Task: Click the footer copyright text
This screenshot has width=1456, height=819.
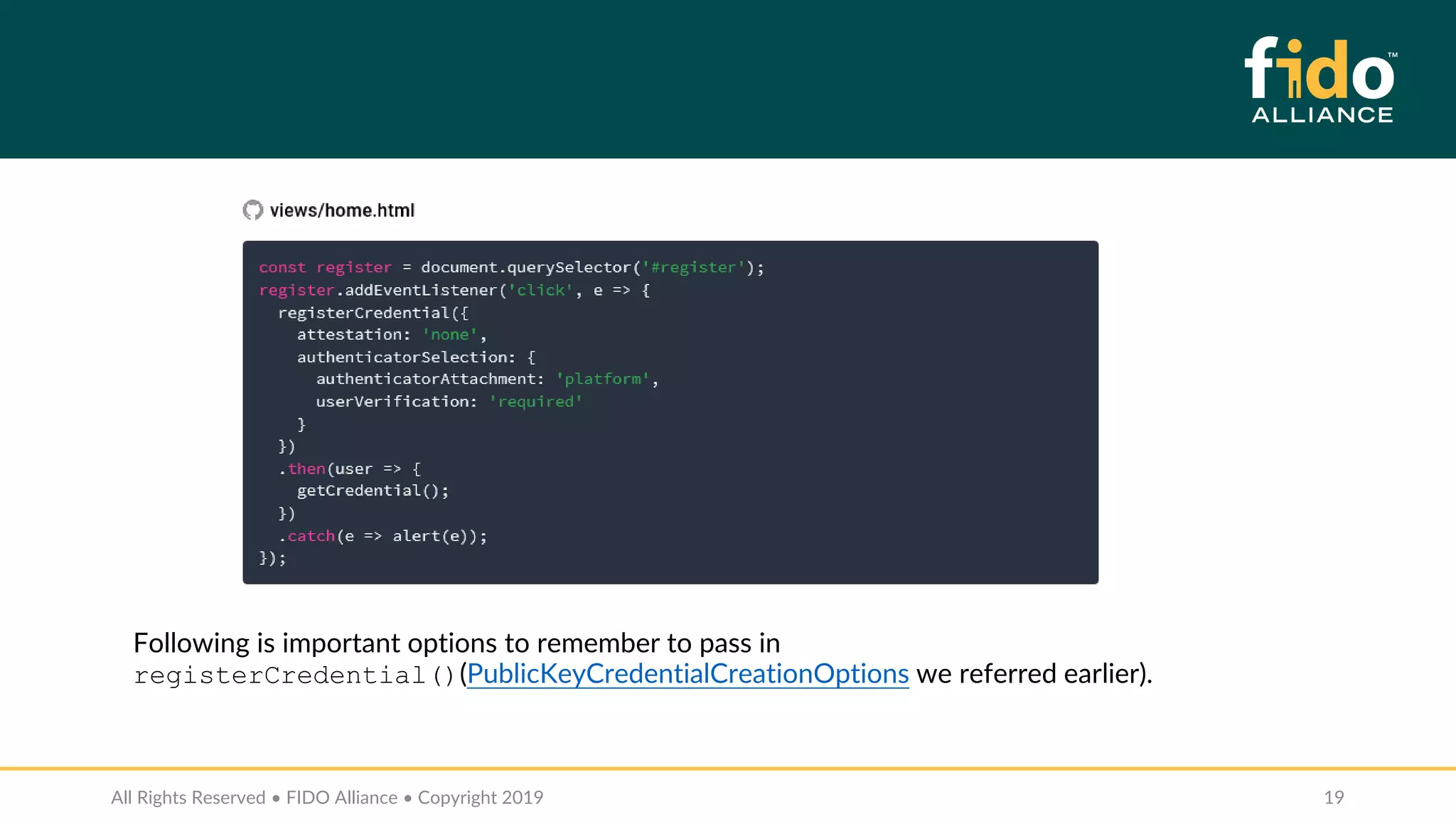Action: click(327, 798)
